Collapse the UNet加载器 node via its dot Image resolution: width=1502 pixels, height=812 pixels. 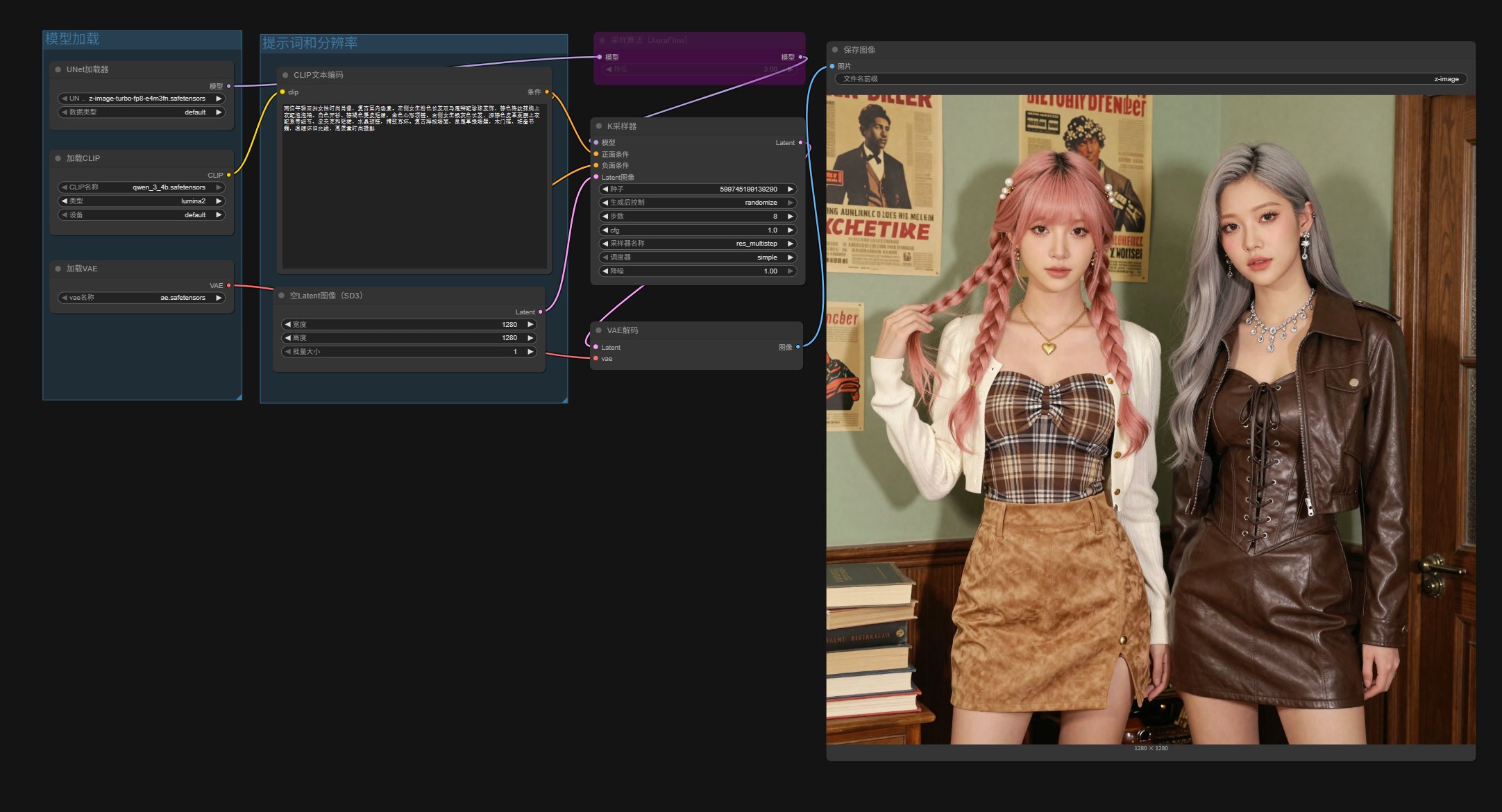58,69
